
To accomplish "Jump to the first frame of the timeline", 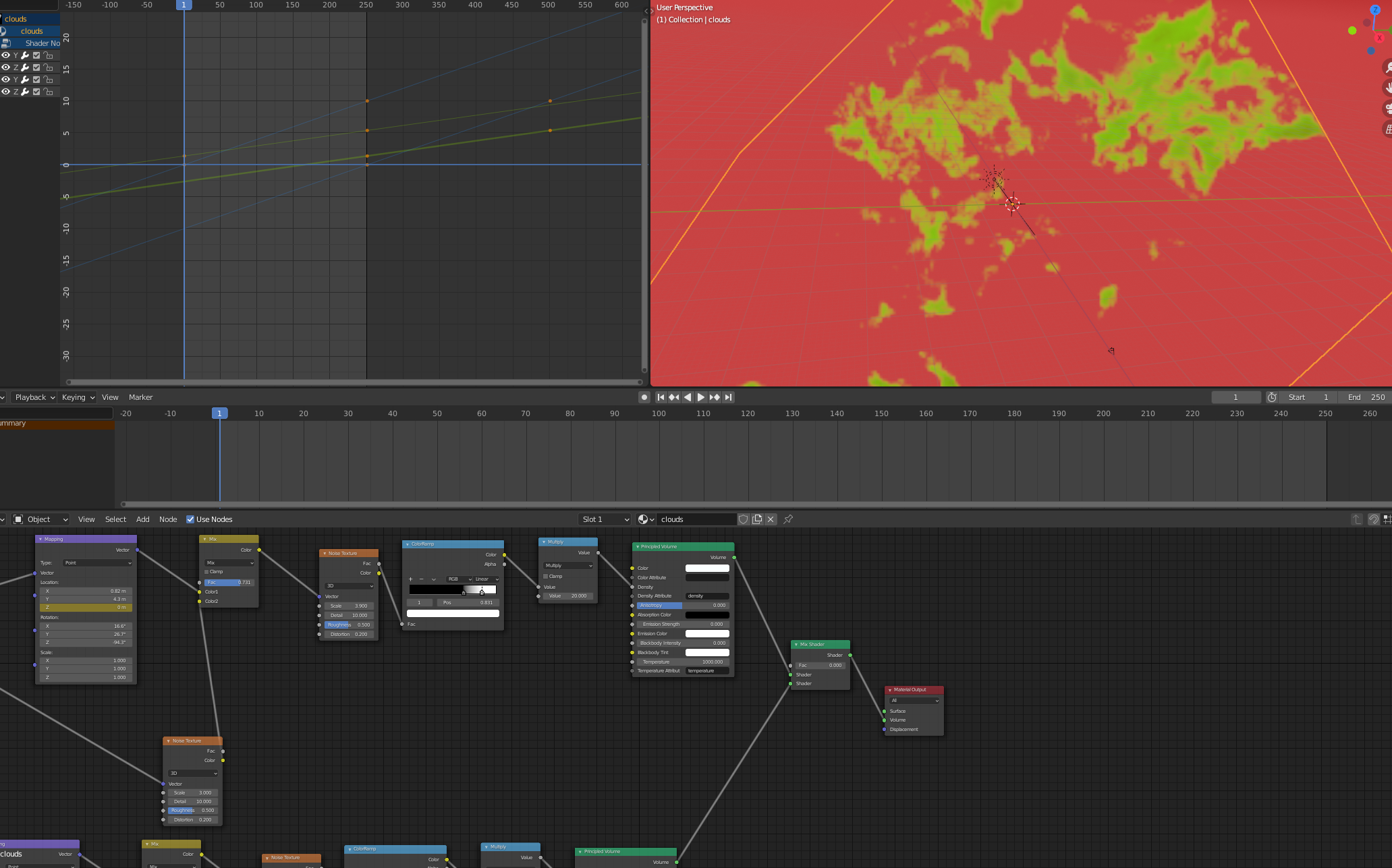I will pos(661,397).
